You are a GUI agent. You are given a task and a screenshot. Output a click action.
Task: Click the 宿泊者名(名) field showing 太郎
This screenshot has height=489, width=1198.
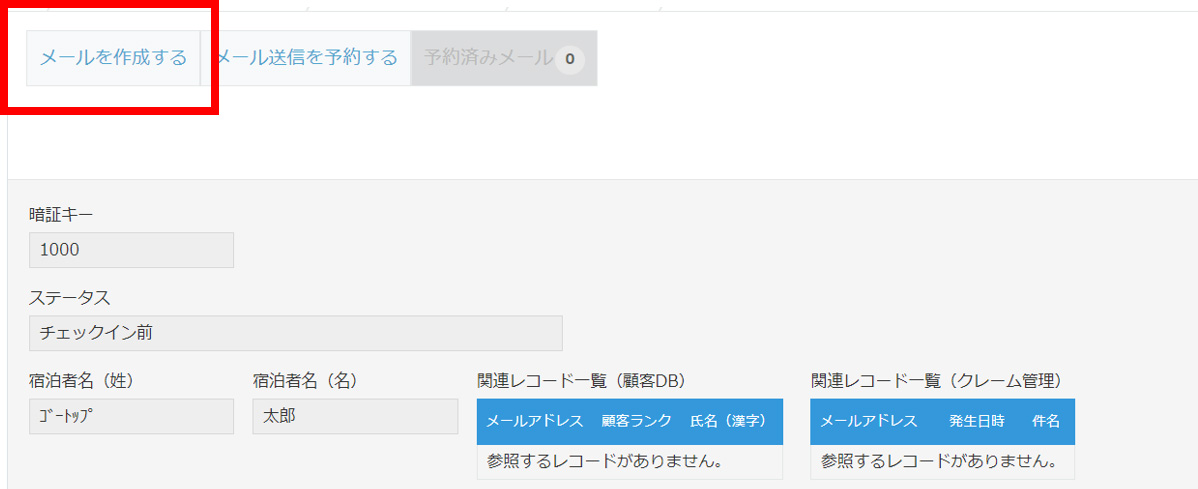[355, 416]
